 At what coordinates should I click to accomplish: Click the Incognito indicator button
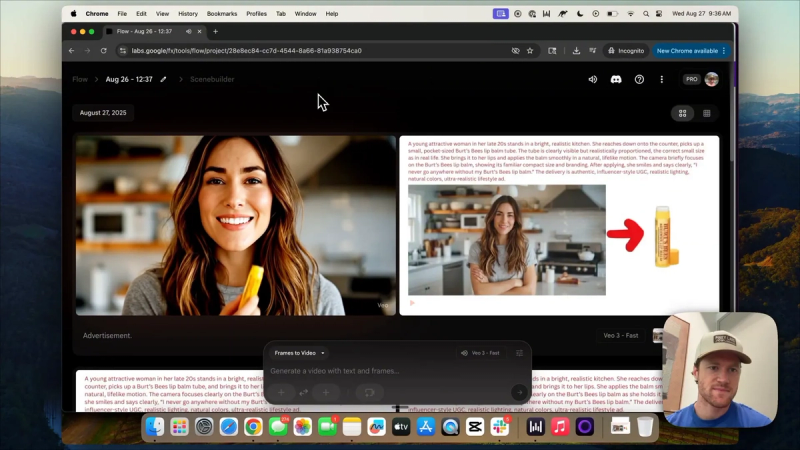[x=626, y=51]
